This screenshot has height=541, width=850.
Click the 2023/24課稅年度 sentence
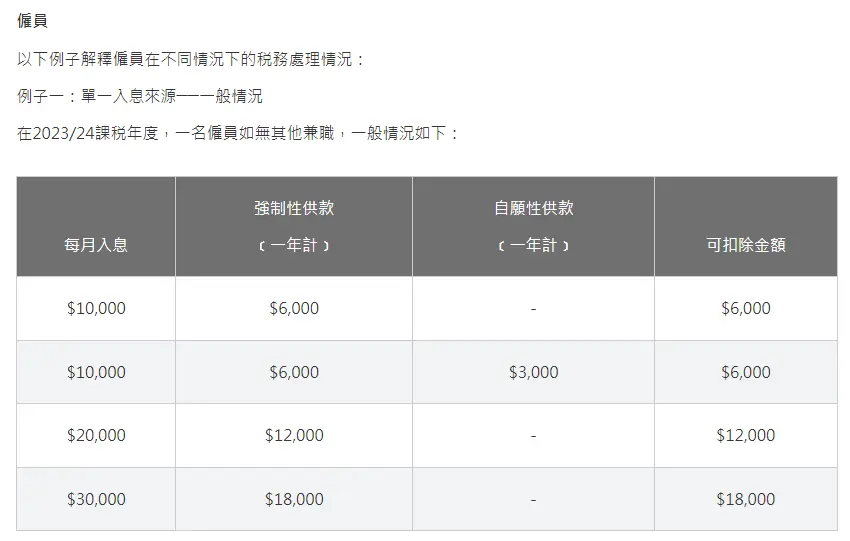pos(237,133)
